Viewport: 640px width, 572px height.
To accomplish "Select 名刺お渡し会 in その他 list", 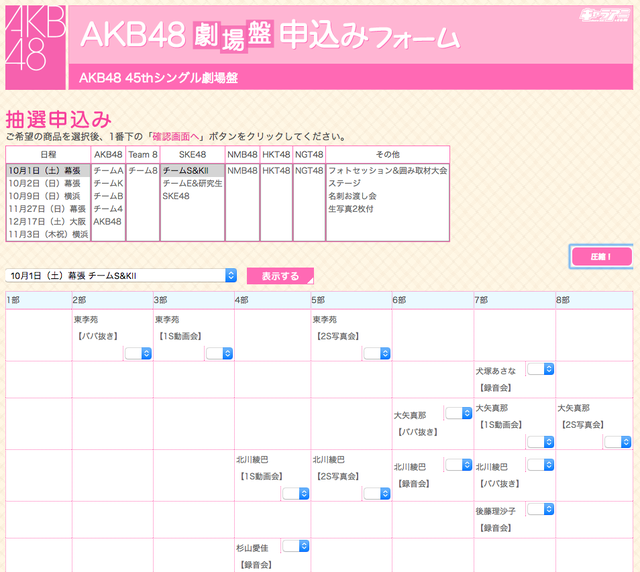I will pyautogui.click(x=353, y=196).
